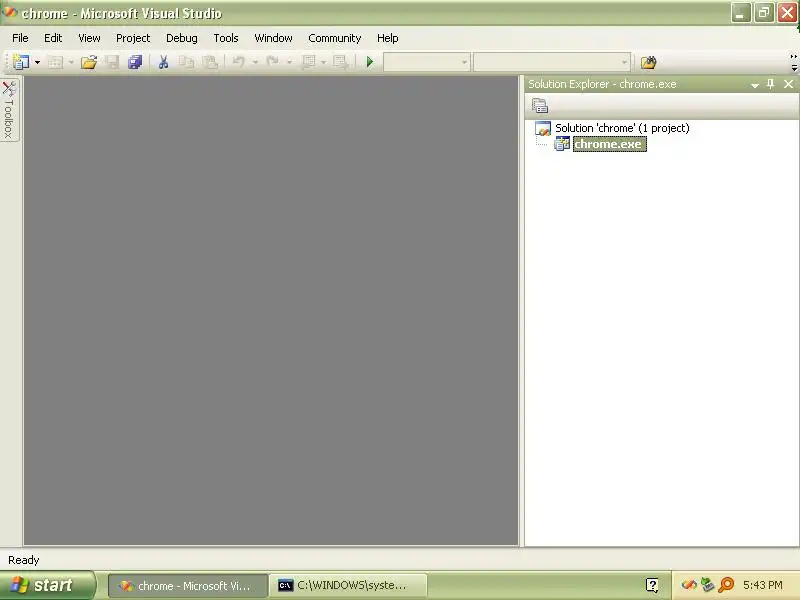Viewport: 800px width, 600px height.
Task: Switch to C:\WINDOWS\system32 command prompt taskbar button
Action: (x=348, y=586)
